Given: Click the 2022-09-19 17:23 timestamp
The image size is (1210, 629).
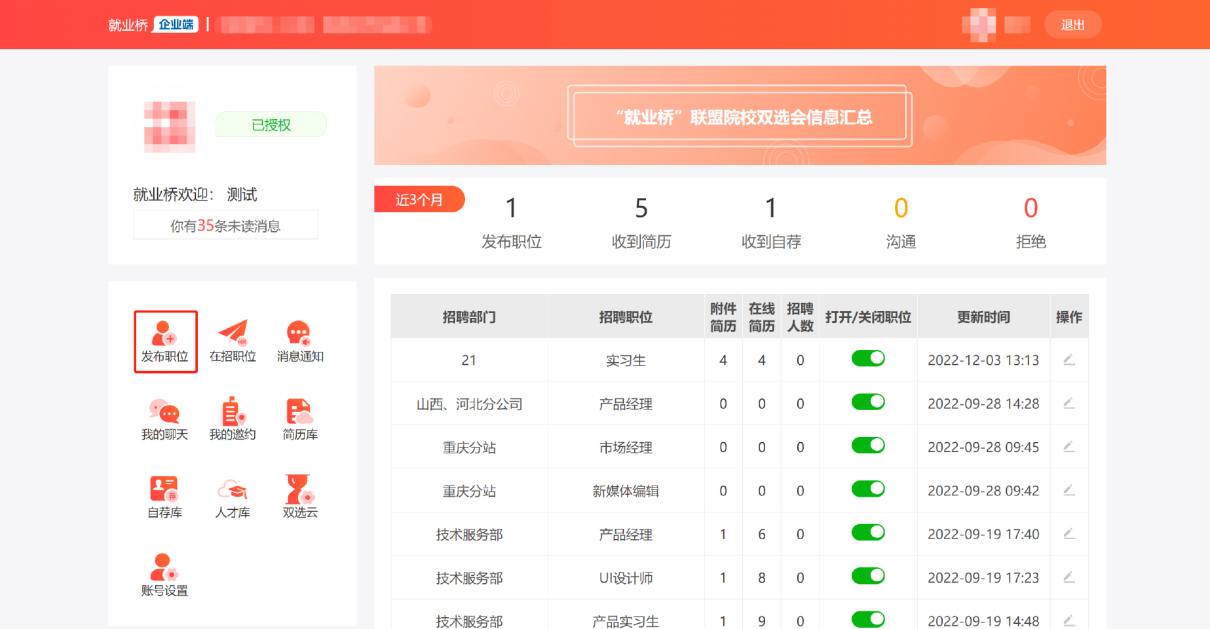Looking at the screenshot, I should coord(984,578).
